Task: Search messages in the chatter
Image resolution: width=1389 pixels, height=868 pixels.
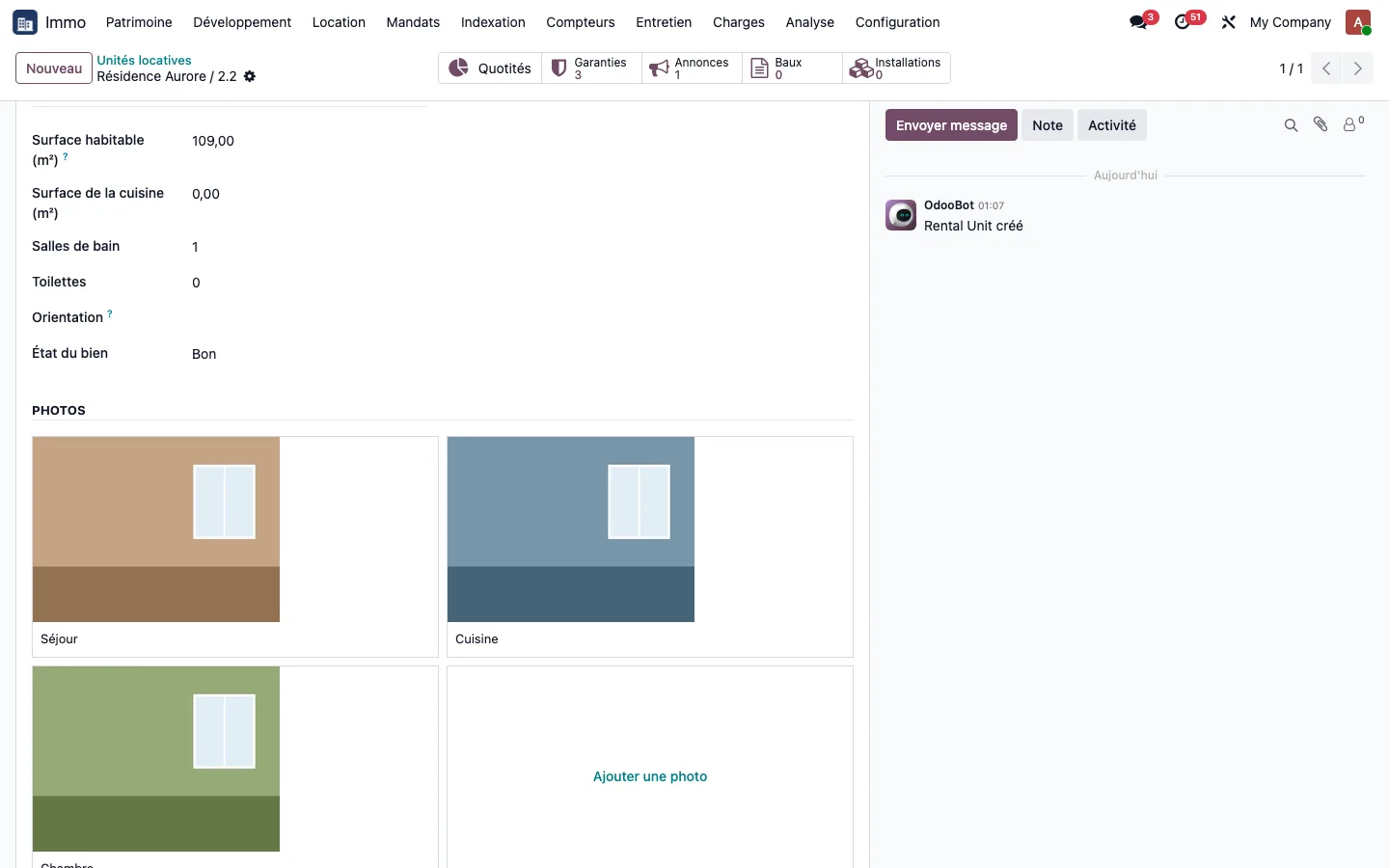Action: (1291, 125)
